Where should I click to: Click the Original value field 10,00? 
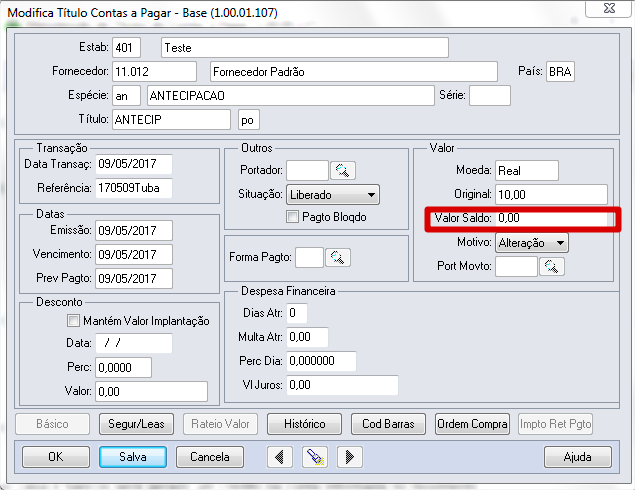pos(551,194)
